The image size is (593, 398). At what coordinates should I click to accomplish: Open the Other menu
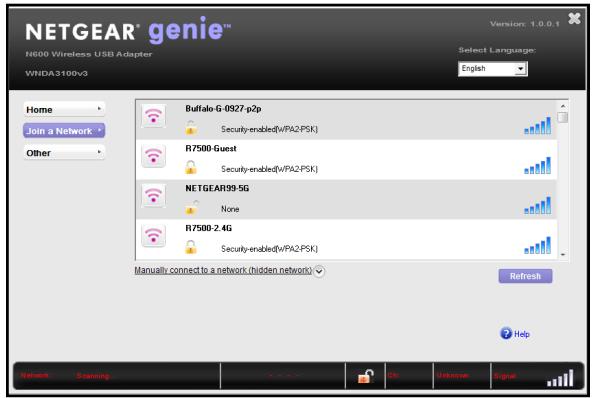(x=64, y=153)
